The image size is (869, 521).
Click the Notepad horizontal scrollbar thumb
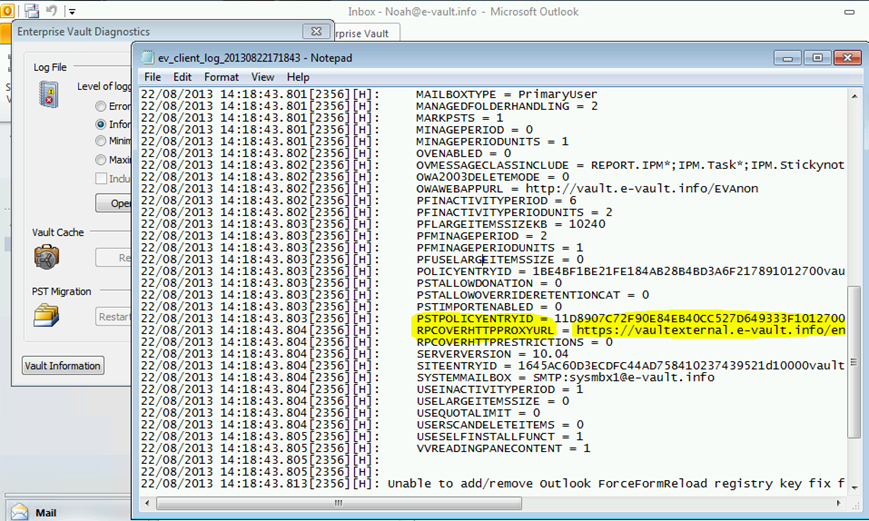pos(339,503)
